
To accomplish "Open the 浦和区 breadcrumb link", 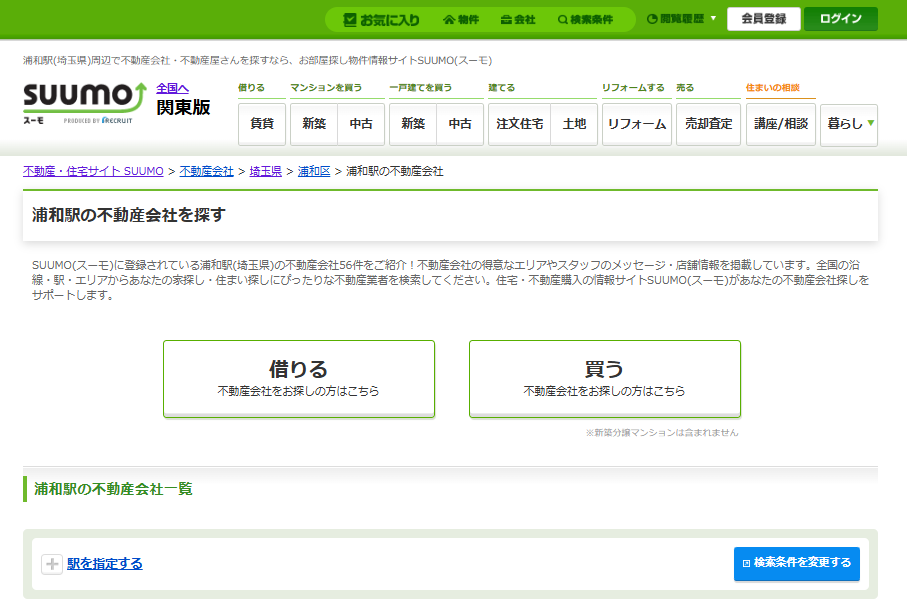I will (x=314, y=171).
